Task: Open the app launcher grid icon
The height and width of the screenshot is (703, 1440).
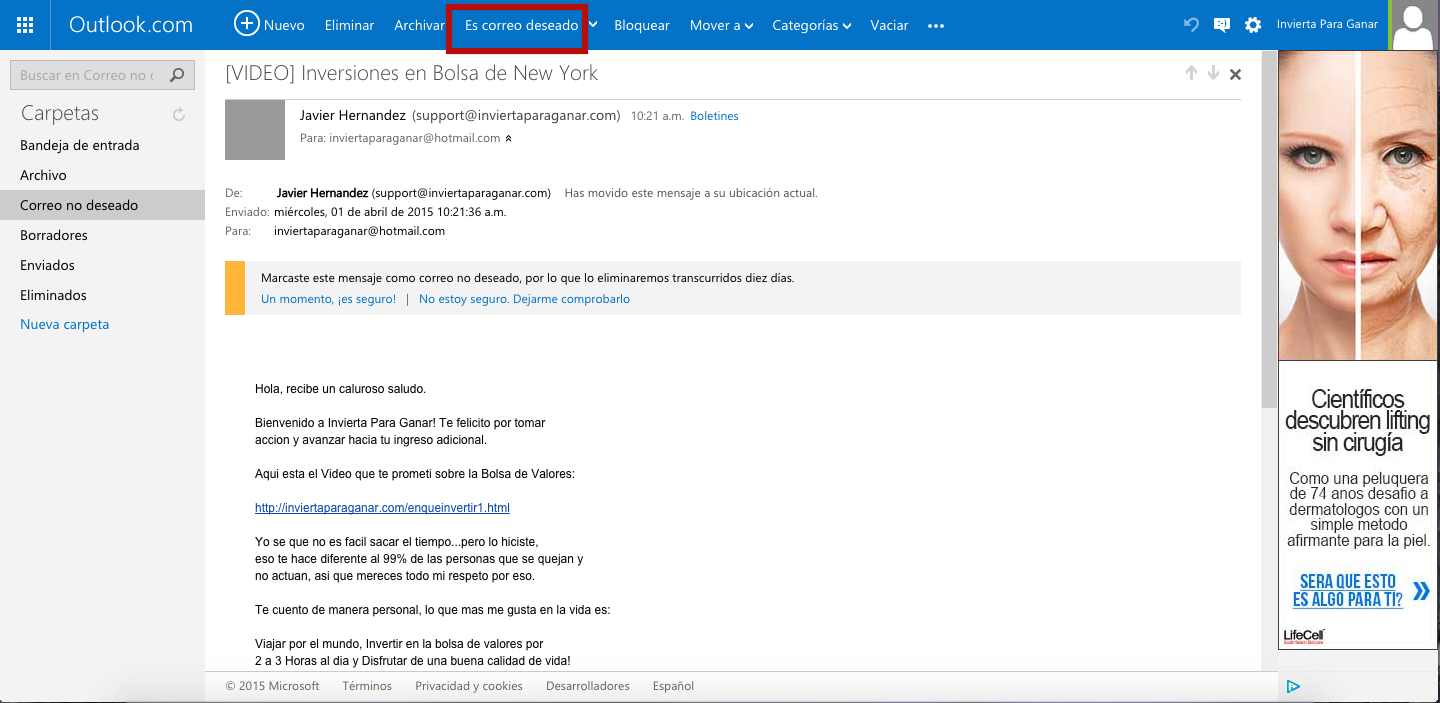Action: pos(25,25)
